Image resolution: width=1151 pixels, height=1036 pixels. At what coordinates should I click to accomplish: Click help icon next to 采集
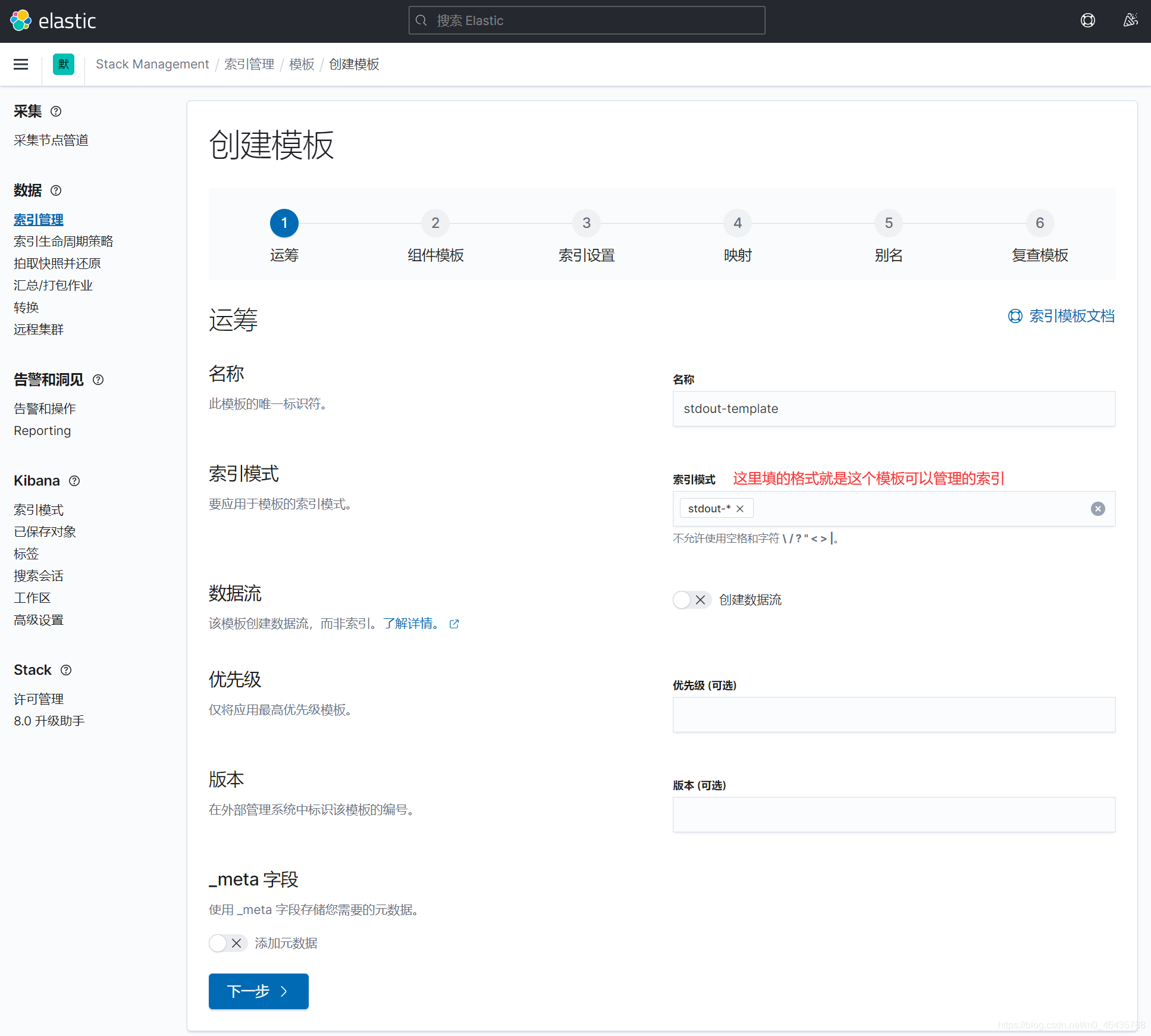point(56,111)
